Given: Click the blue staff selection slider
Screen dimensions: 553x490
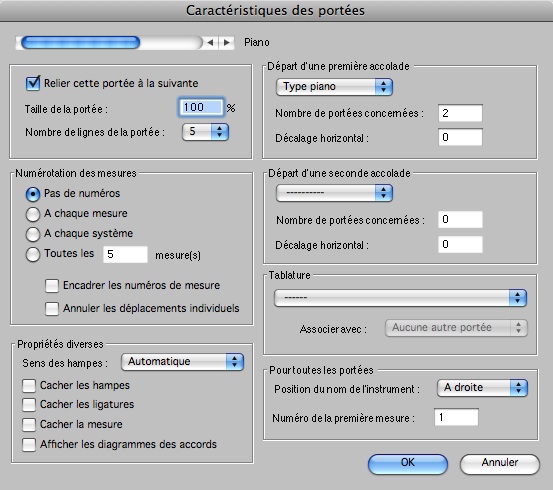Looking at the screenshot, I should 81,43.
